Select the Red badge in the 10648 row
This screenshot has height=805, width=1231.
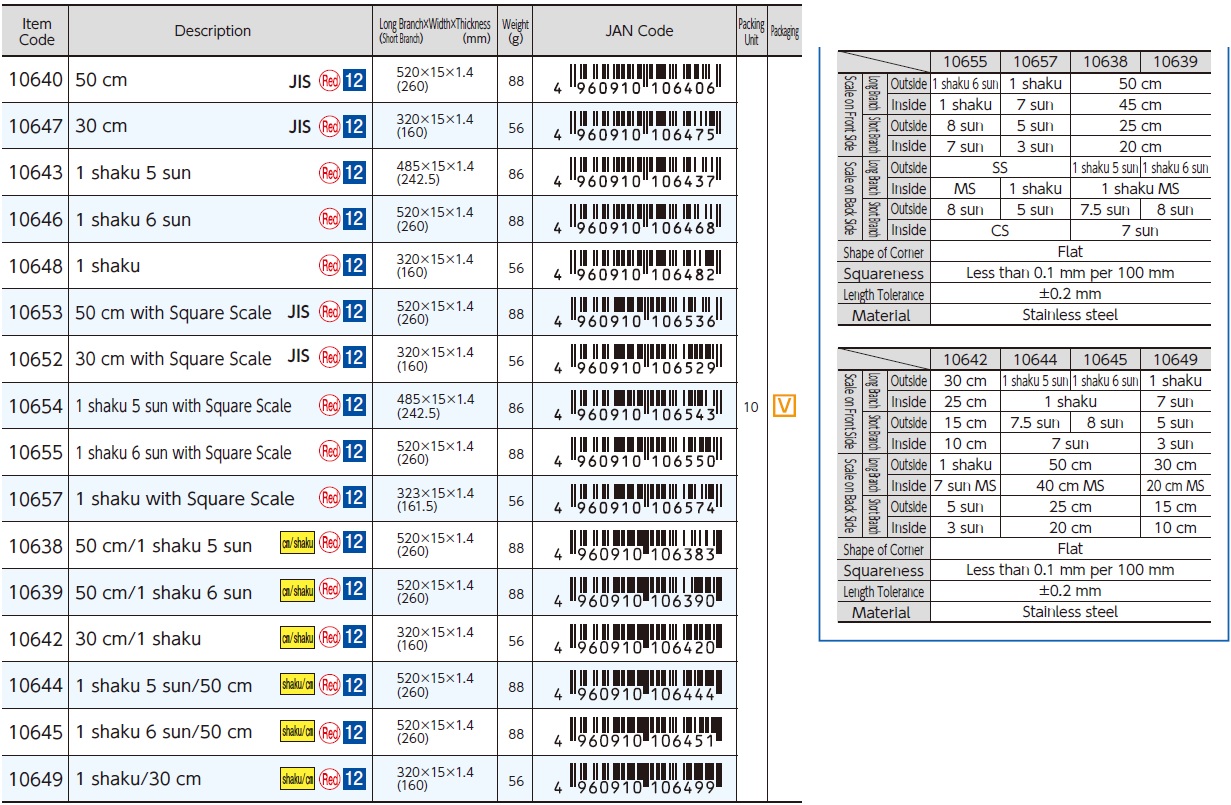pos(329,266)
